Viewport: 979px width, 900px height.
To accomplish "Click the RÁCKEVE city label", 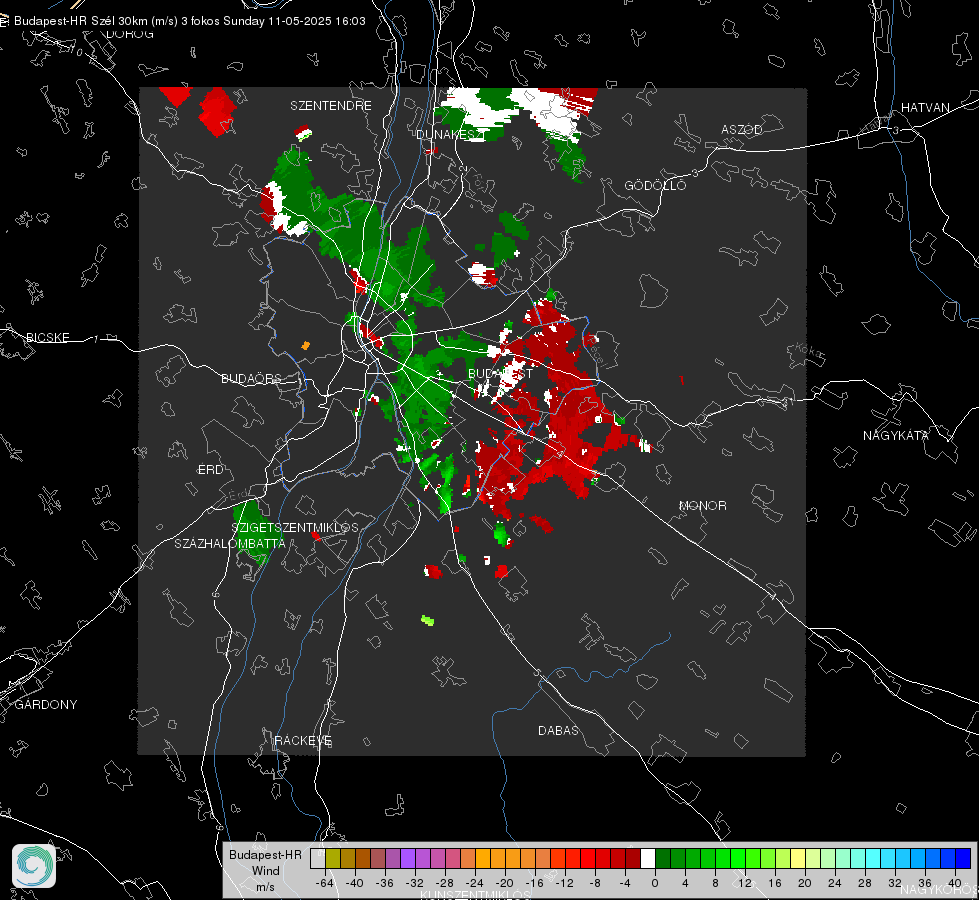I will click(x=303, y=740).
